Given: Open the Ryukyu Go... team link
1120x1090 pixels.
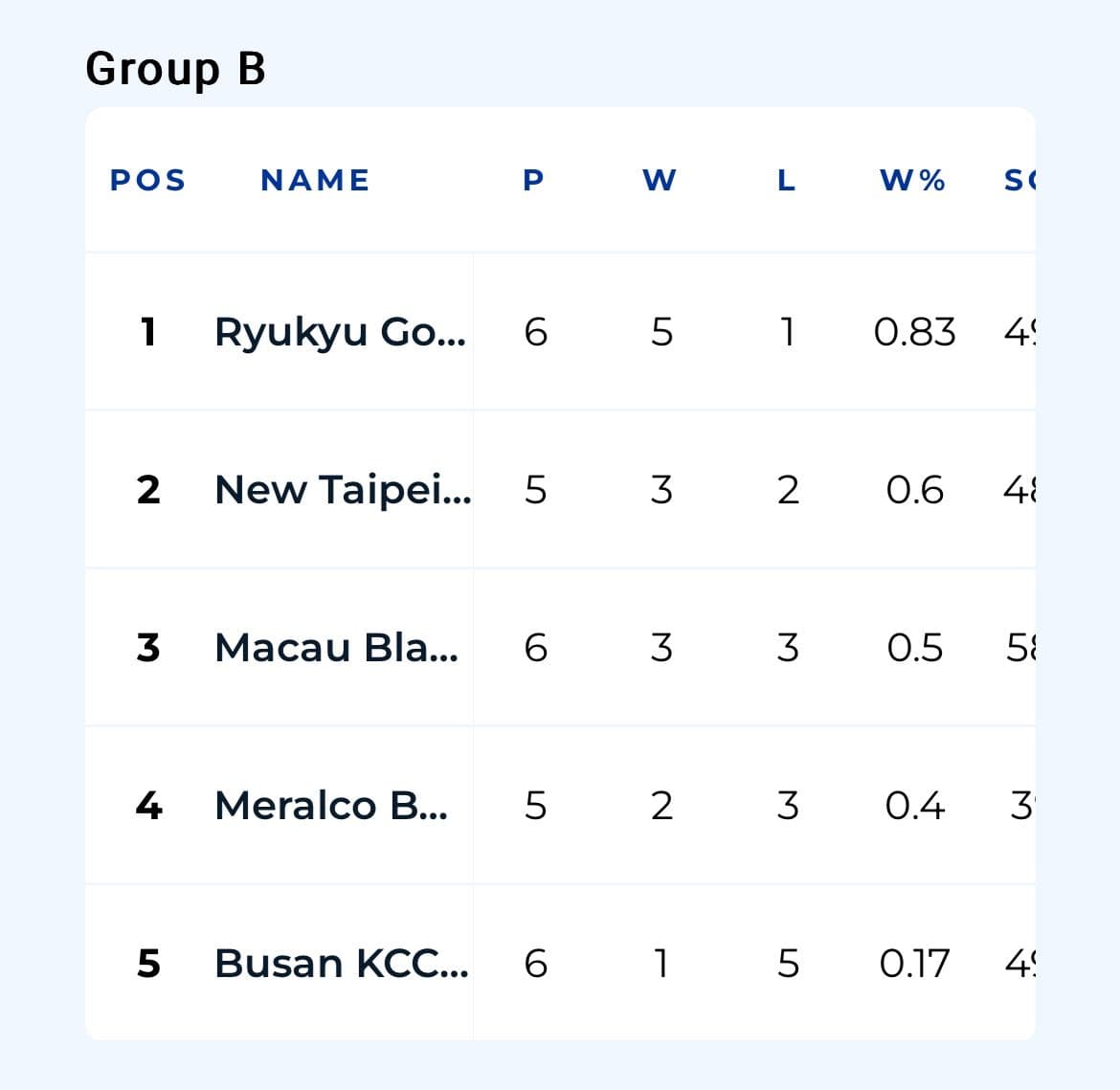Looking at the screenshot, I should click(x=340, y=332).
